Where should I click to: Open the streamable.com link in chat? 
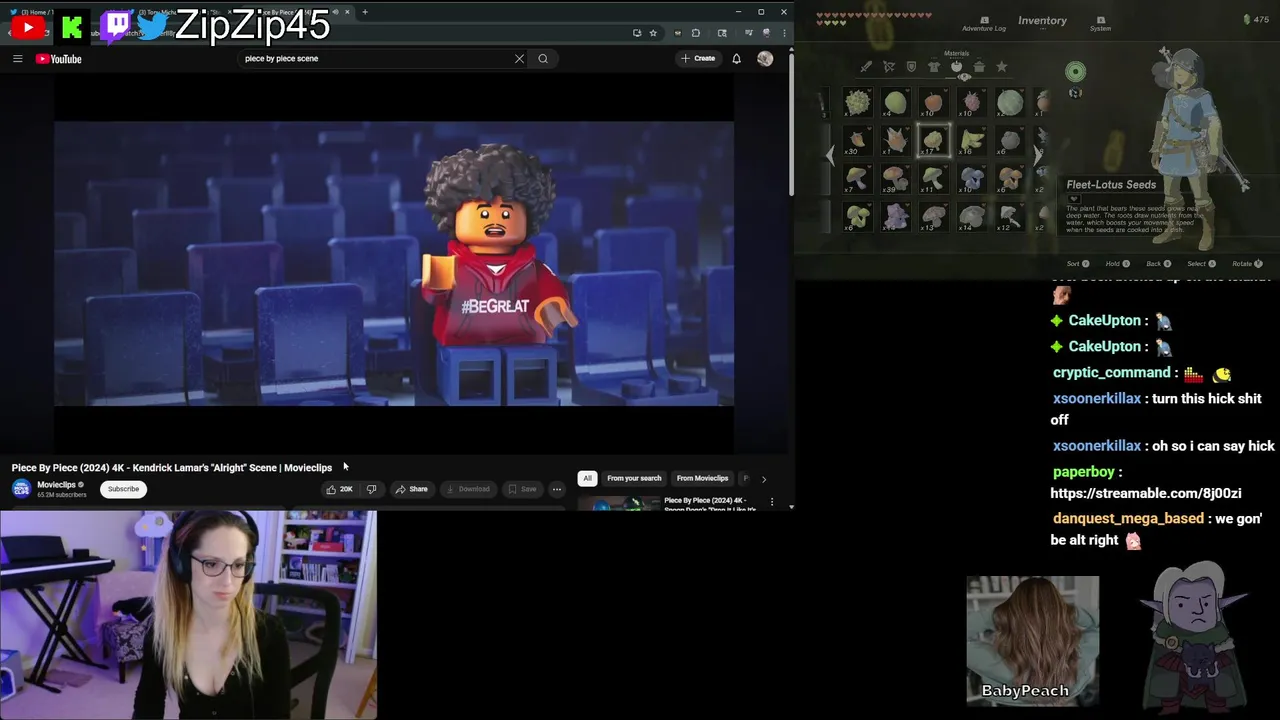[x=1146, y=493]
